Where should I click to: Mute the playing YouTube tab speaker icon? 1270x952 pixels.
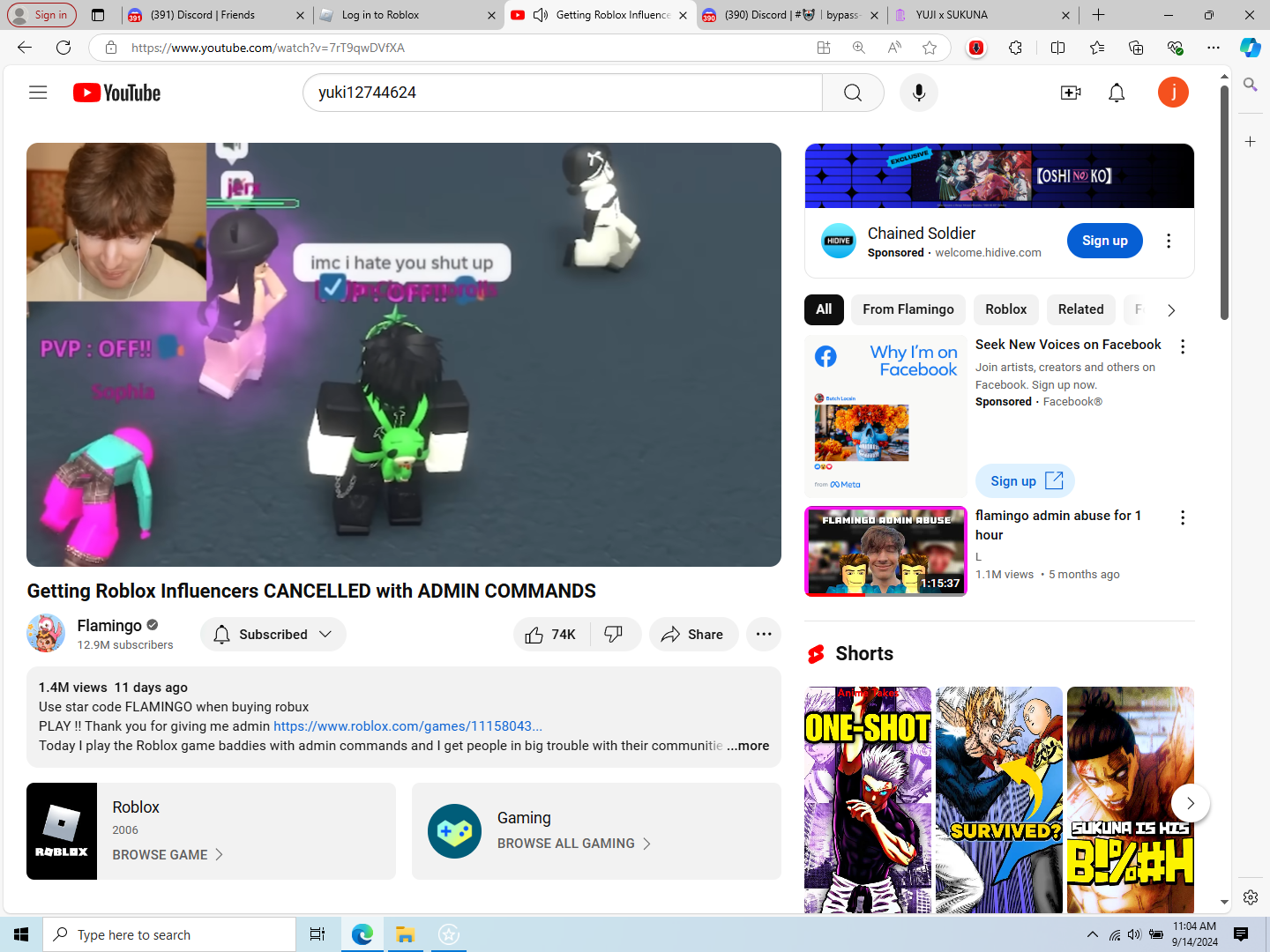(541, 15)
